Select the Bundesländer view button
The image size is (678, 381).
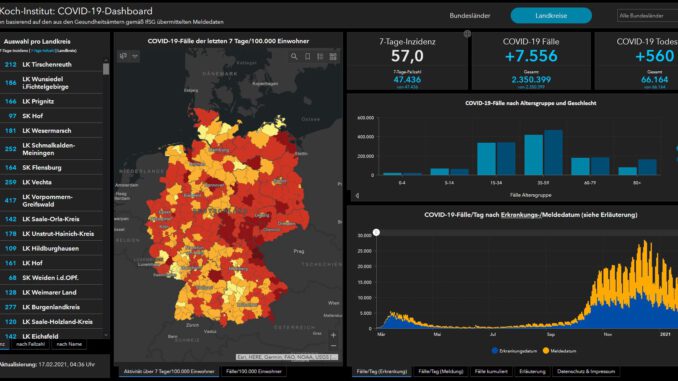click(x=470, y=16)
